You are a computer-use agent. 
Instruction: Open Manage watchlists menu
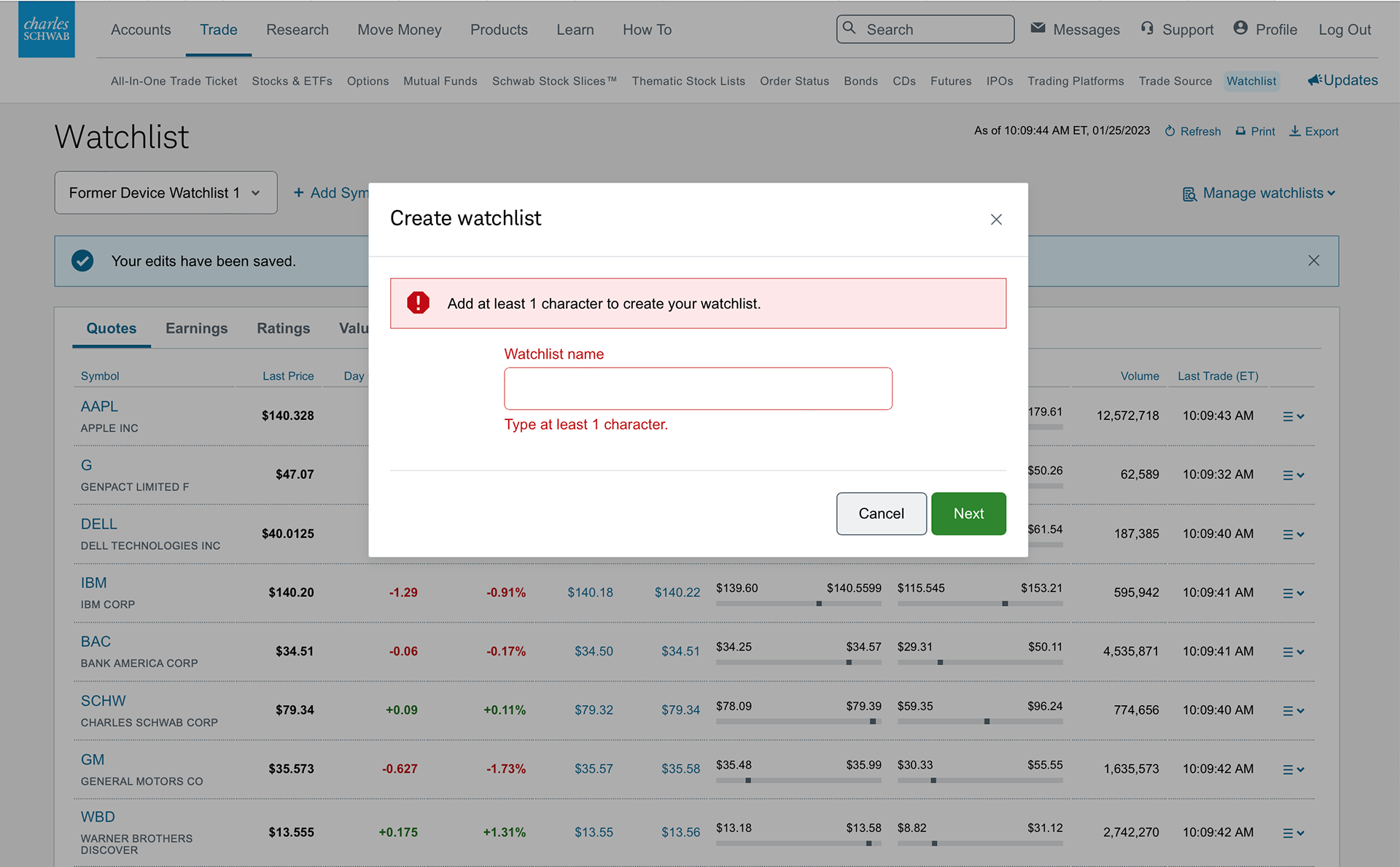click(1259, 193)
